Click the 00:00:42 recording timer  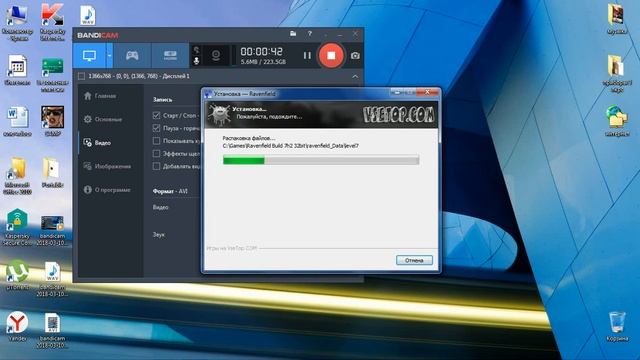pyautogui.click(x=261, y=51)
